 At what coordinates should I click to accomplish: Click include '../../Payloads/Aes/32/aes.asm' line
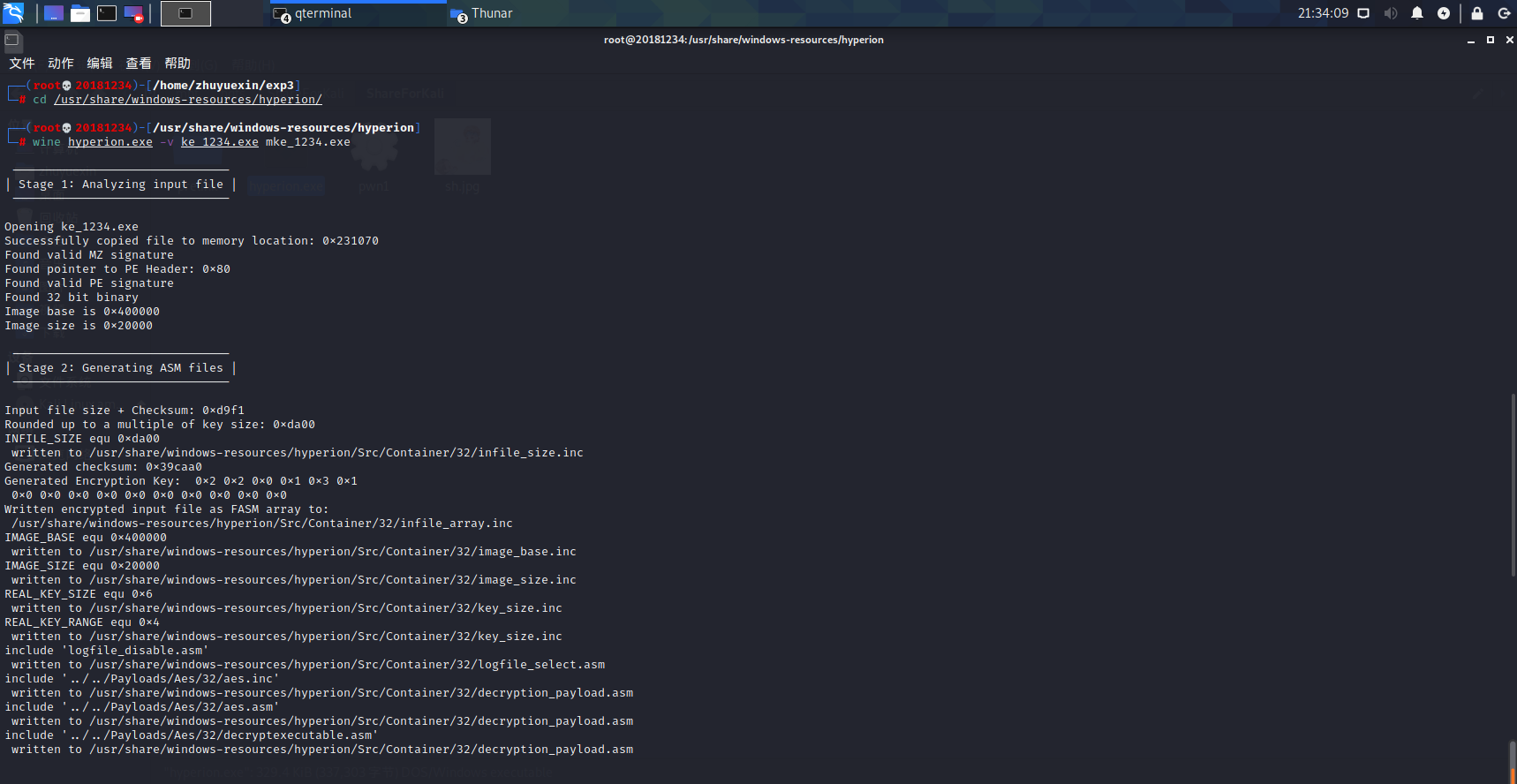(x=142, y=707)
